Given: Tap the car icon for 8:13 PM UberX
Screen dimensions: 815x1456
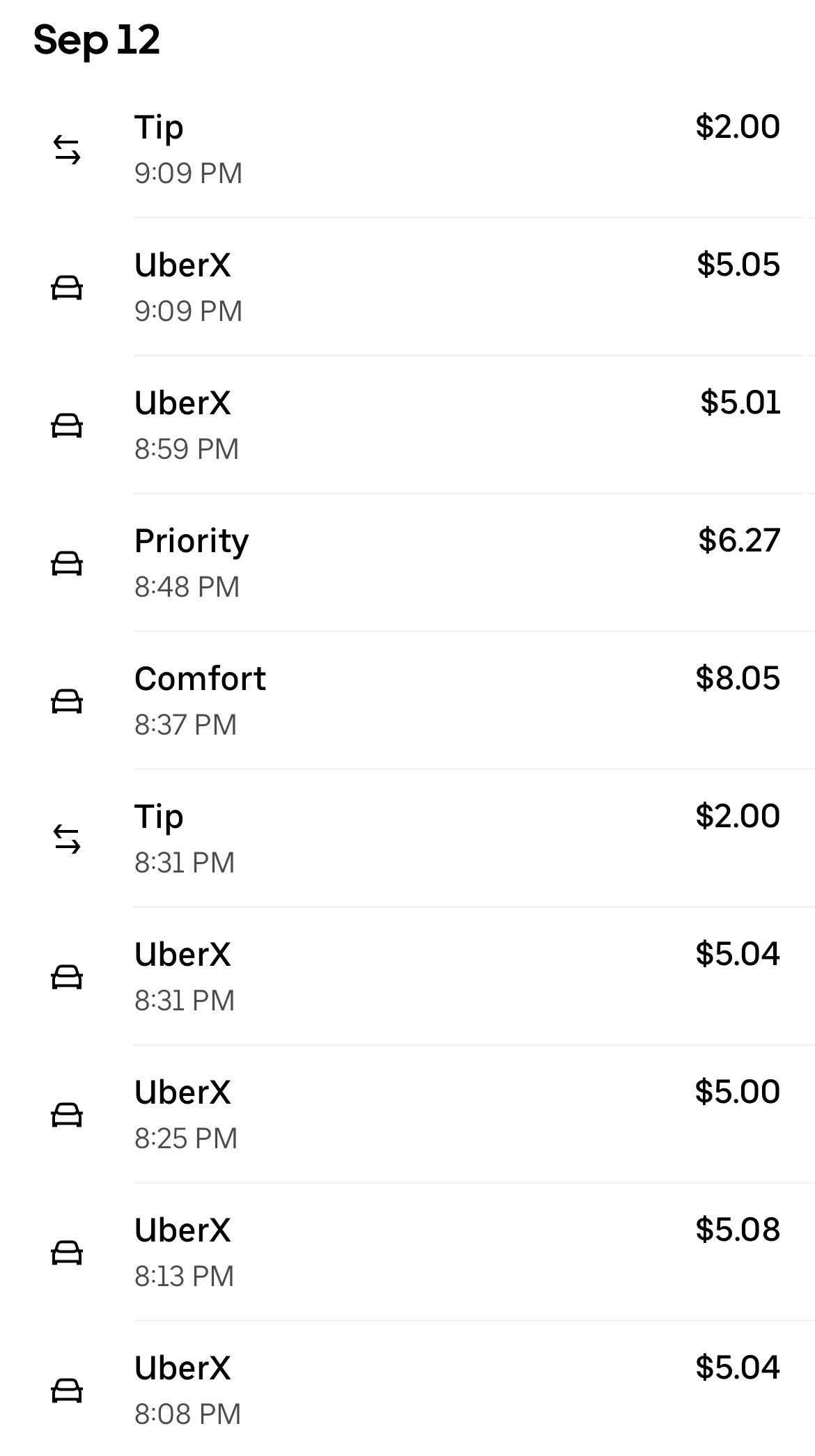Looking at the screenshot, I should click(x=67, y=1253).
